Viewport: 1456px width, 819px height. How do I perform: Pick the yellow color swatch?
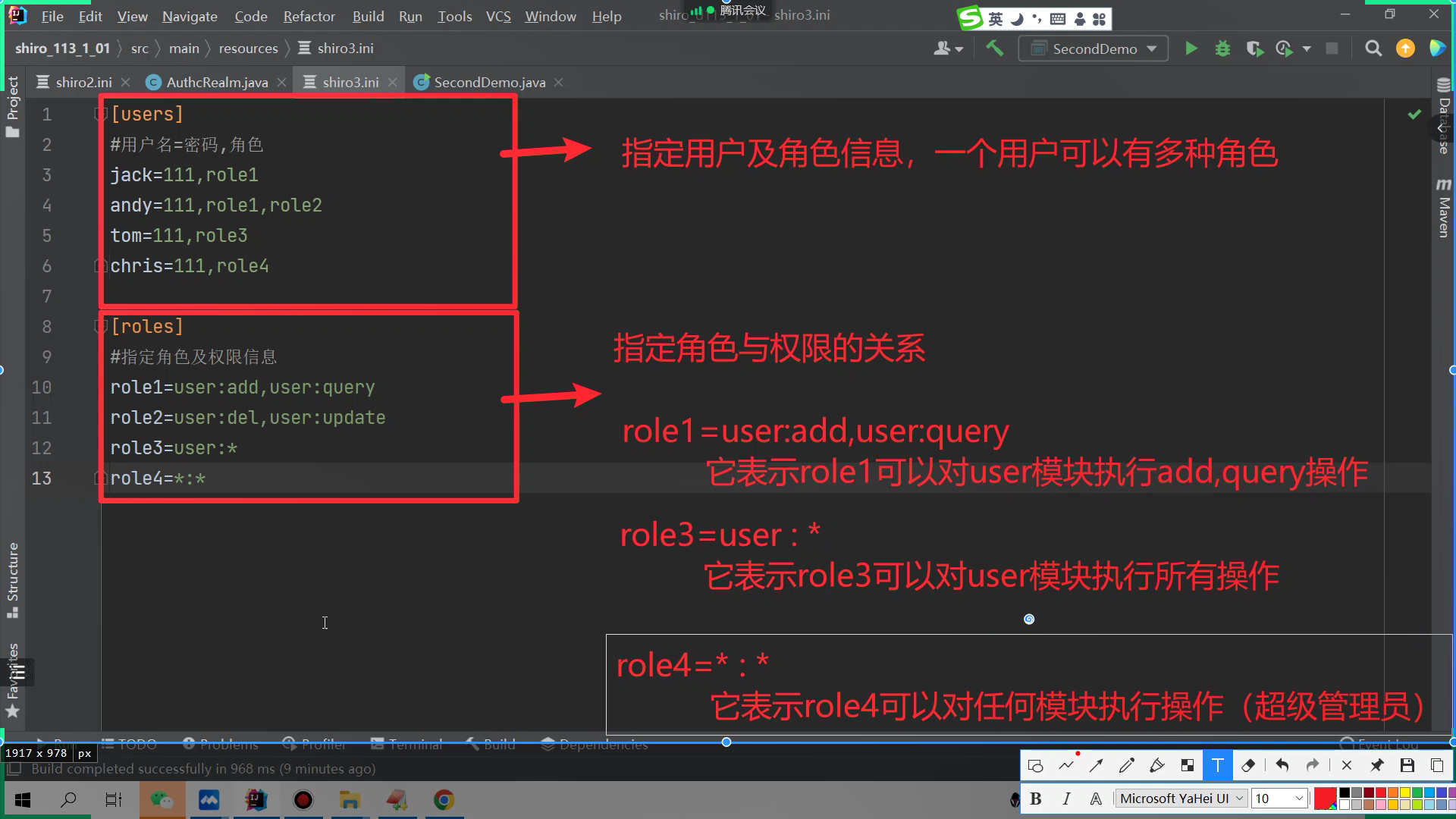click(1405, 792)
